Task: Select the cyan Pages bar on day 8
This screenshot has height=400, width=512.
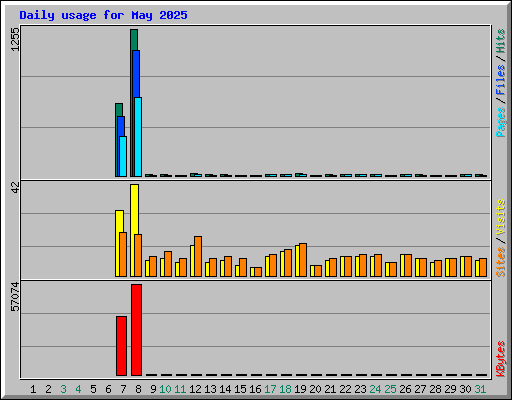Action: [138, 137]
